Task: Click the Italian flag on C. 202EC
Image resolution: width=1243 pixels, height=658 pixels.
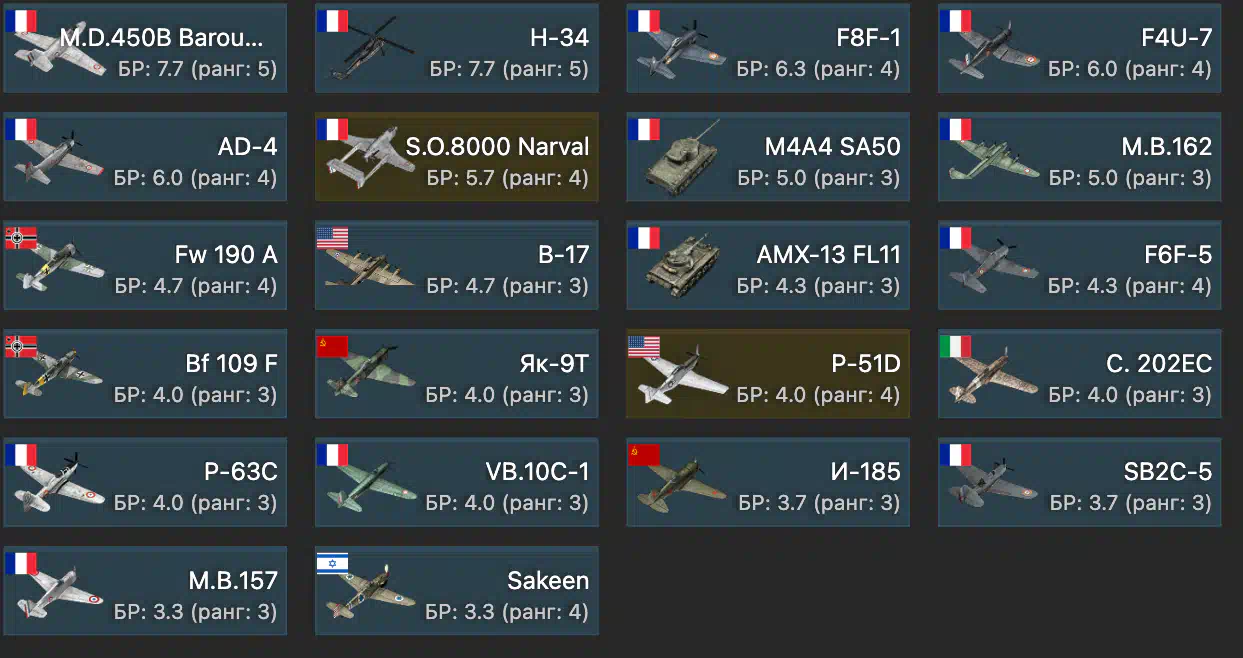Action: (956, 347)
